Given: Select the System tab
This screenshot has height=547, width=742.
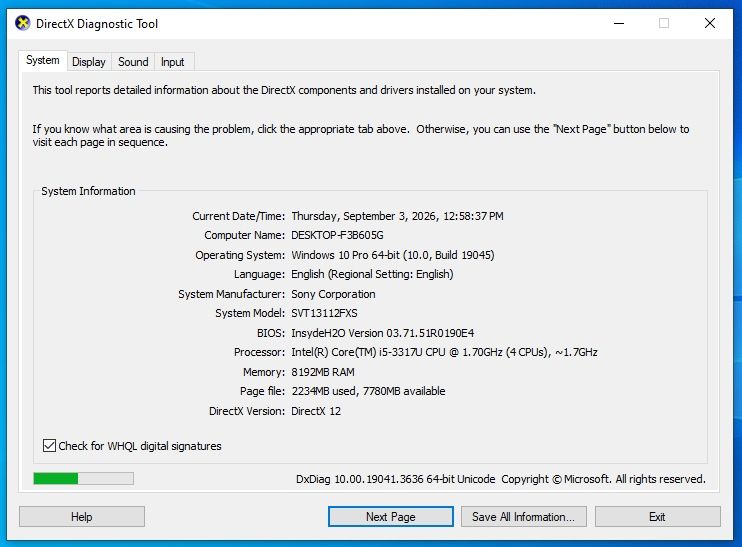Looking at the screenshot, I should [x=43, y=61].
